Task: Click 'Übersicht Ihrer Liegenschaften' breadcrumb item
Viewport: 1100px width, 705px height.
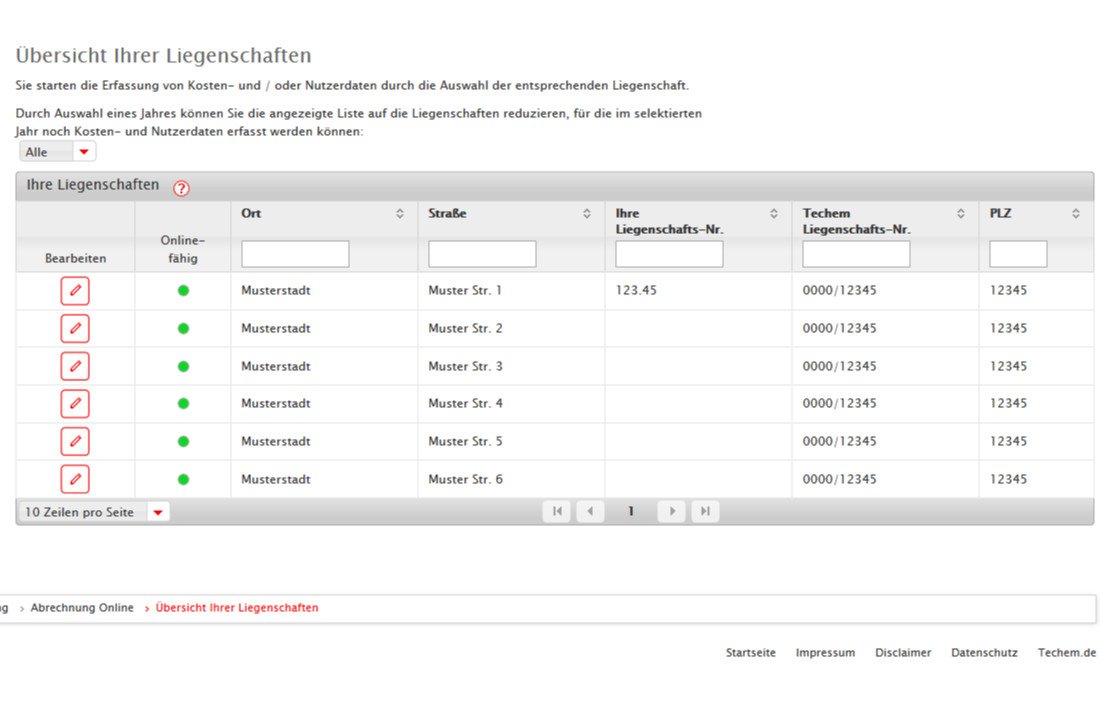Action: (237, 608)
